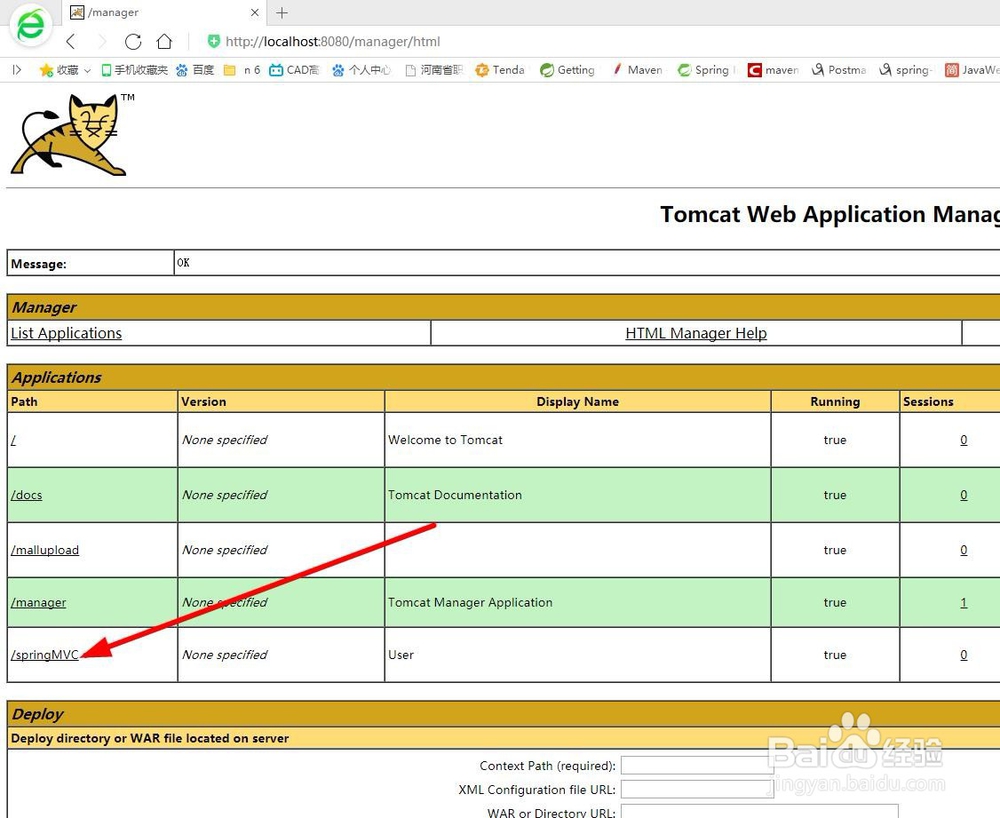Click the Sessions column header
Image resolution: width=1000 pixels, height=818 pixels.
pyautogui.click(x=928, y=402)
